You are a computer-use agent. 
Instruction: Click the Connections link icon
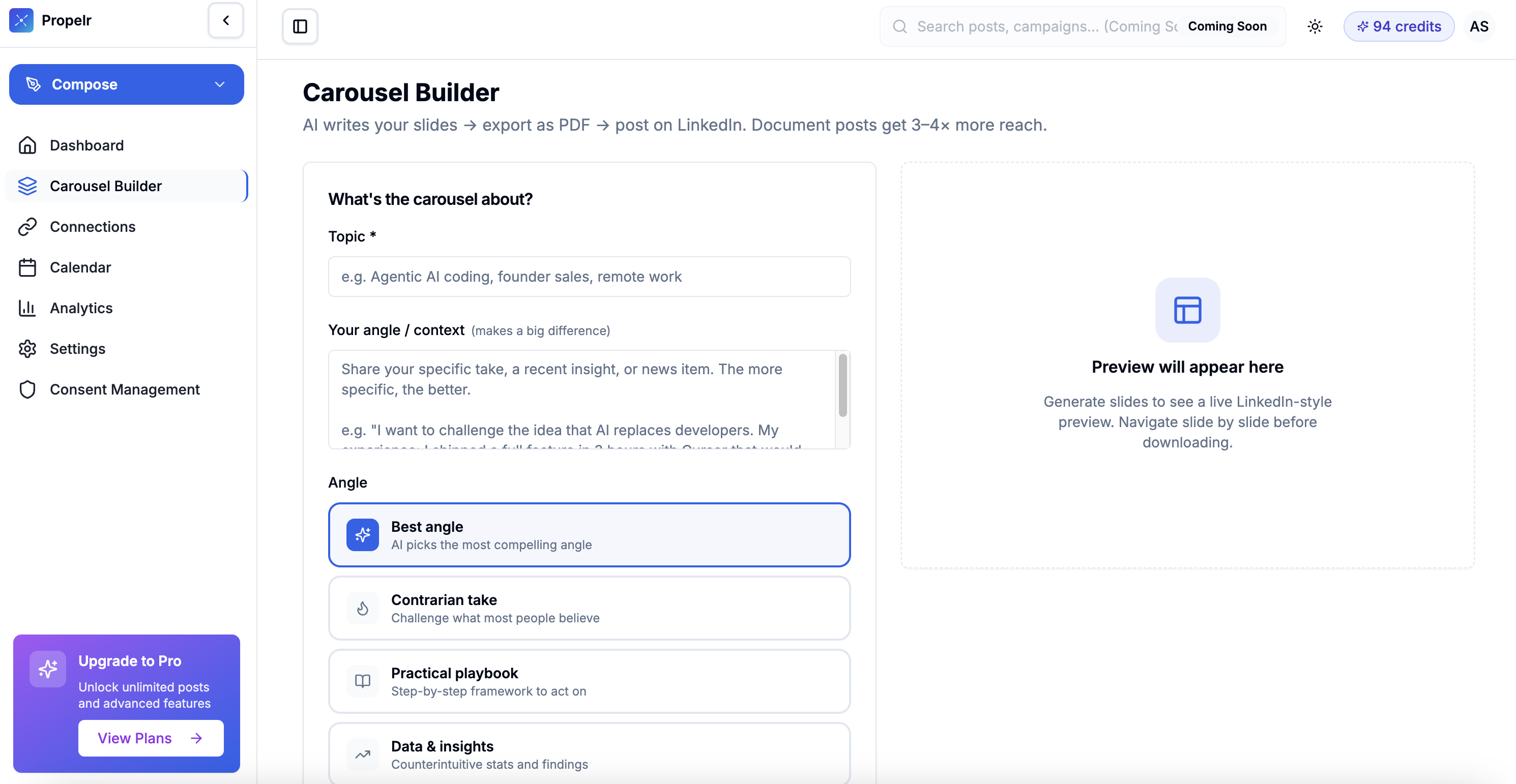tap(27, 226)
